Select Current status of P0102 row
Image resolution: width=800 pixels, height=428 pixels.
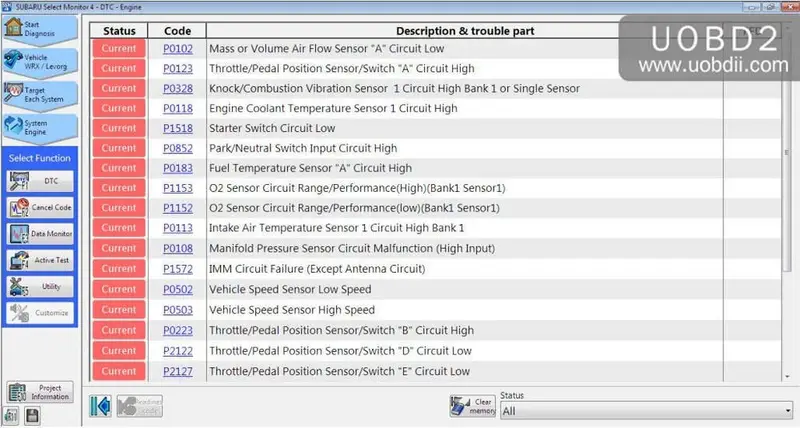pyautogui.click(x=119, y=48)
